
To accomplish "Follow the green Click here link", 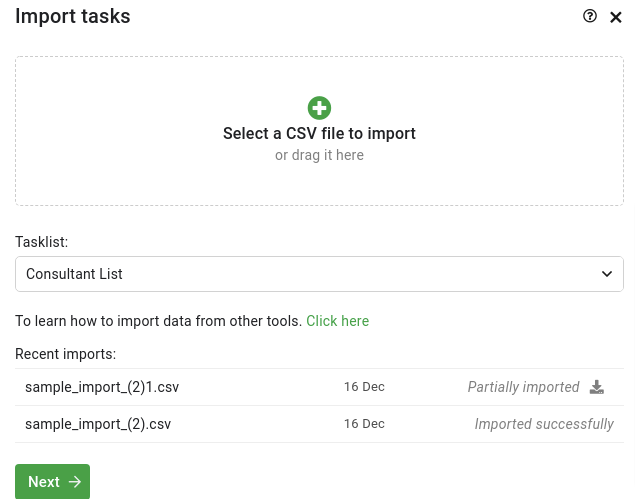I will (x=337, y=321).
